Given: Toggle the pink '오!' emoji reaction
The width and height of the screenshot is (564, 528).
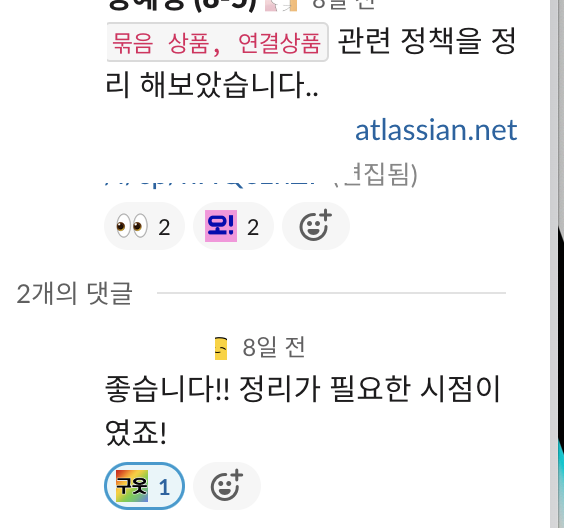Looking at the screenshot, I should [233, 226].
